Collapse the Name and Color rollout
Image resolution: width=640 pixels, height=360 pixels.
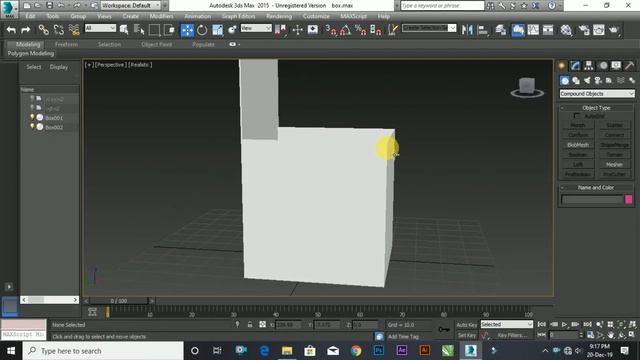point(596,187)
